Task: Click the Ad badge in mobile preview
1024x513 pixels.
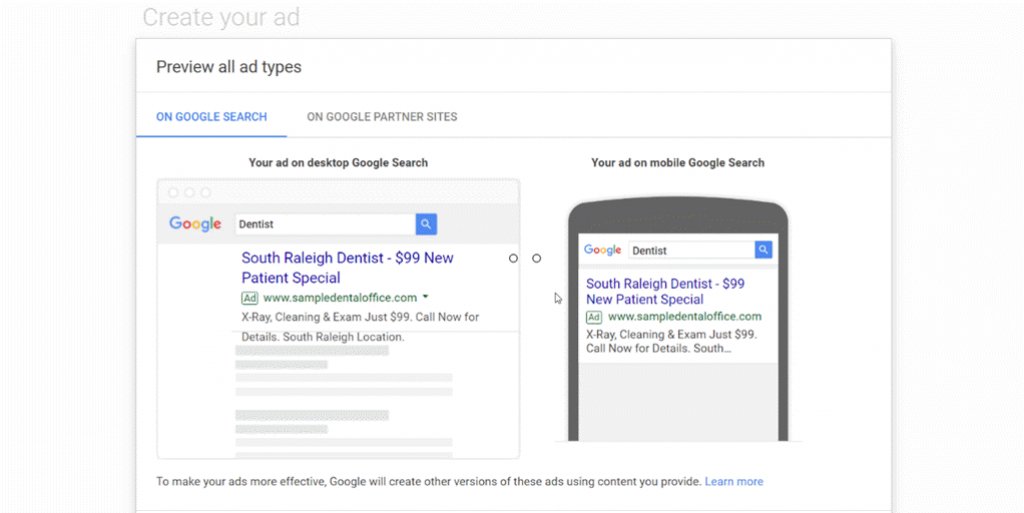Action: coord(594,317)
